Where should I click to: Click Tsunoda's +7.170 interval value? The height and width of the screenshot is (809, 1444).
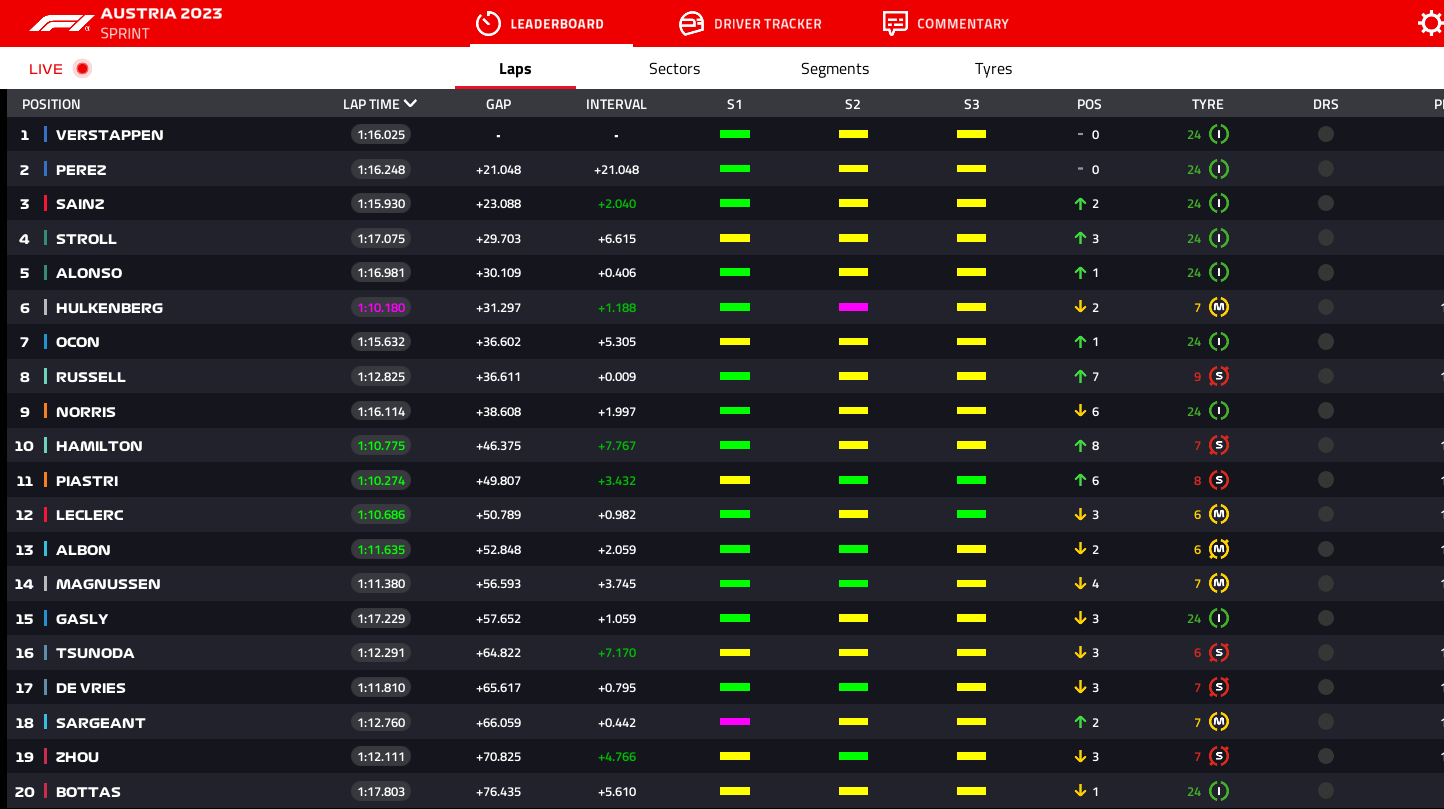point(616,653)
